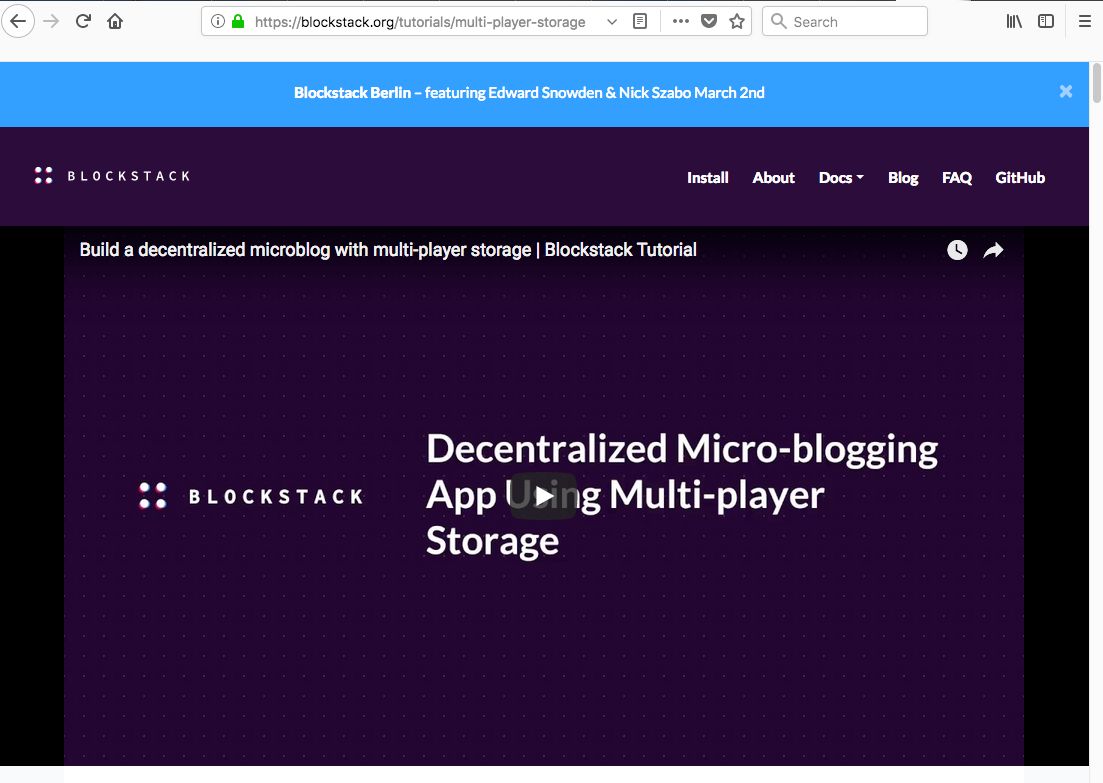Open the Firefox hamburger menu

point(1085,21)
